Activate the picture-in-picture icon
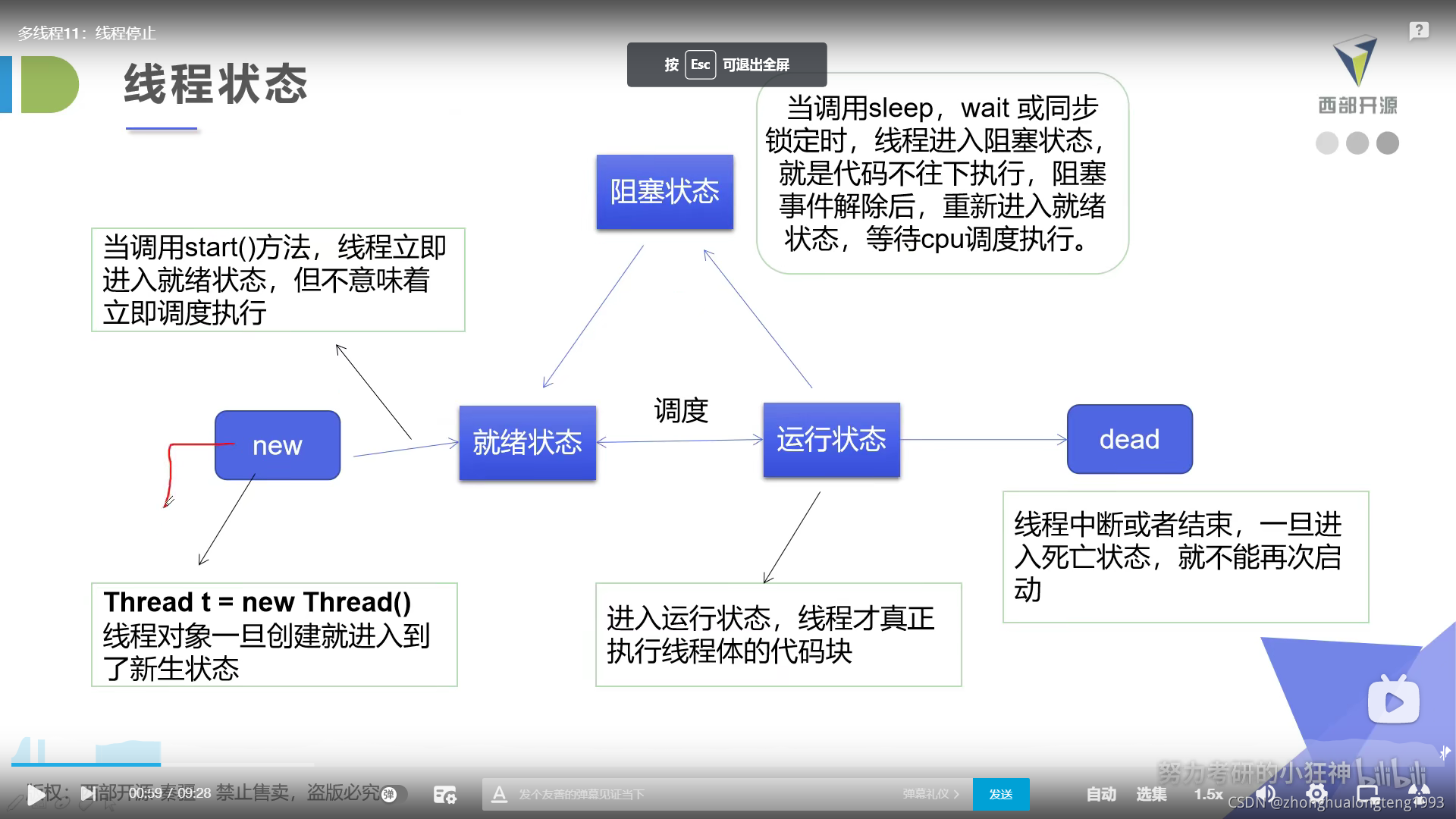Image resolution: width=1456 pixels, height=819 pixels. point(1367,794)
